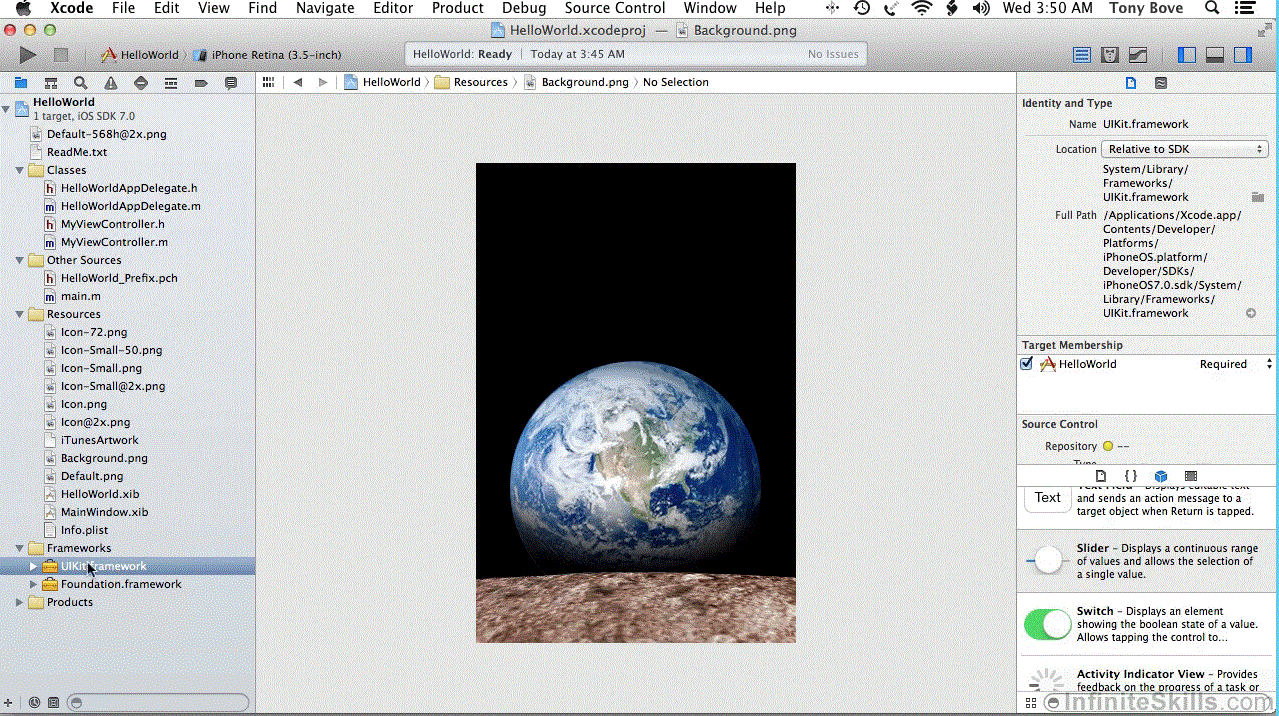Screen dimensions: 1279x716
Task: Open the Symbol navigator
Action: 51,83
